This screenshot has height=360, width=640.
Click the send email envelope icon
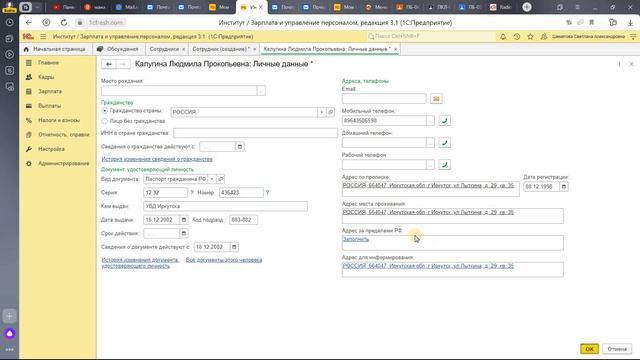point(436,99)
